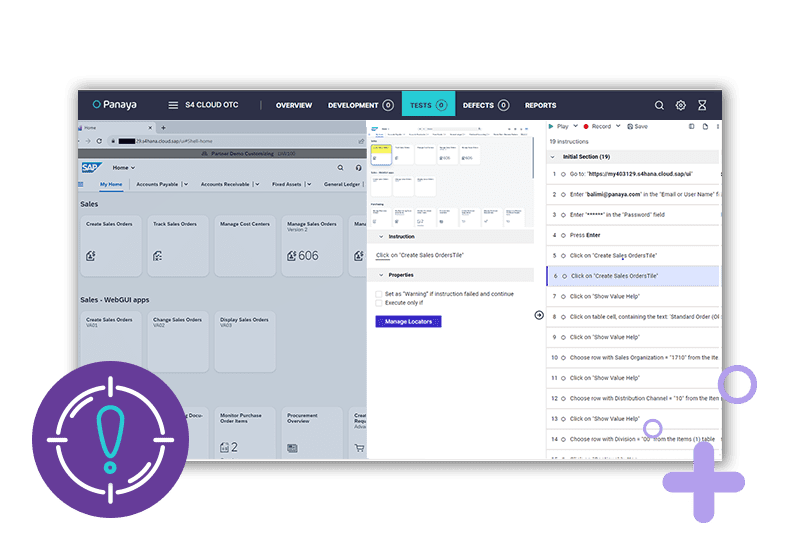Click the Procurement Overview tile icon
The image size is (800, 550).
pyautogui.click(x=292, y=448)
